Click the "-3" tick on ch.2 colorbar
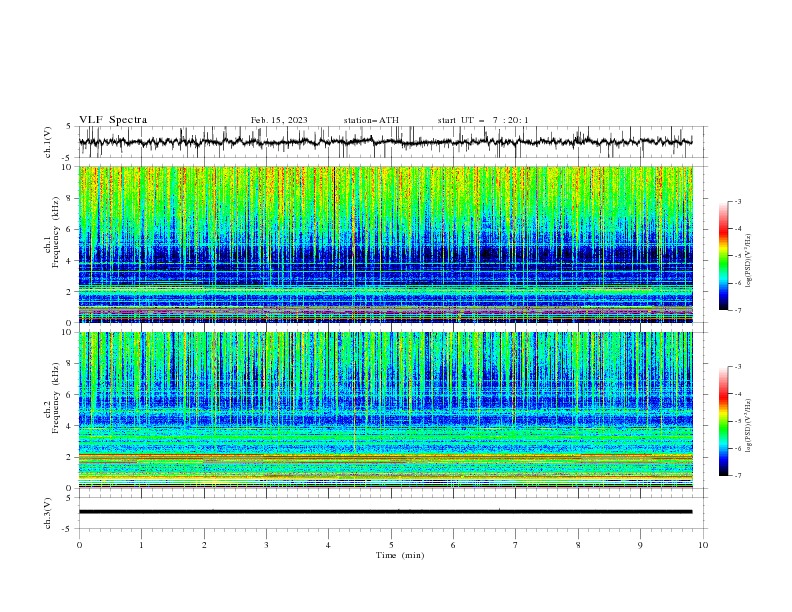The image size is (792, 612). click(x=737, y=367)
